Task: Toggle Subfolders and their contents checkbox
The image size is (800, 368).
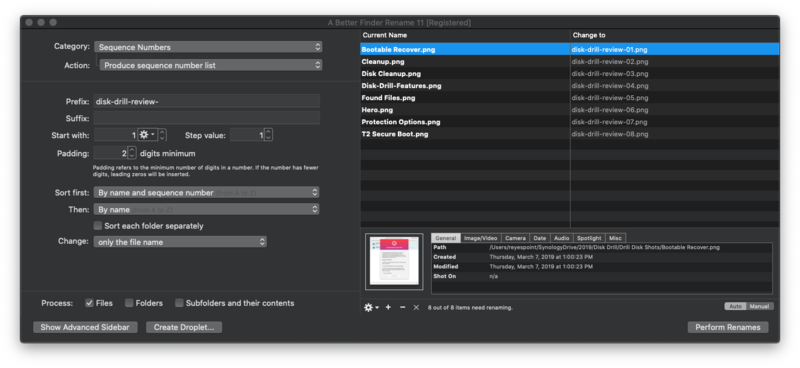Action: tap(179, 303)
